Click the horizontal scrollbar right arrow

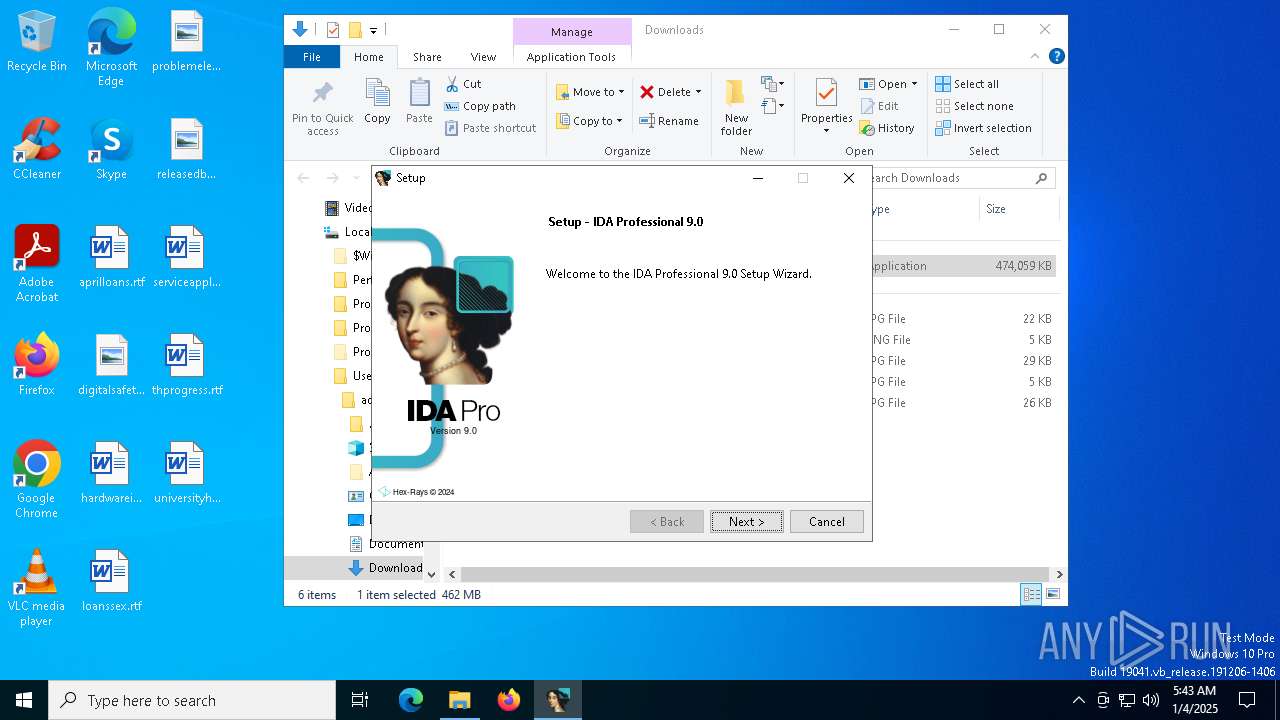pos(1059,574)
